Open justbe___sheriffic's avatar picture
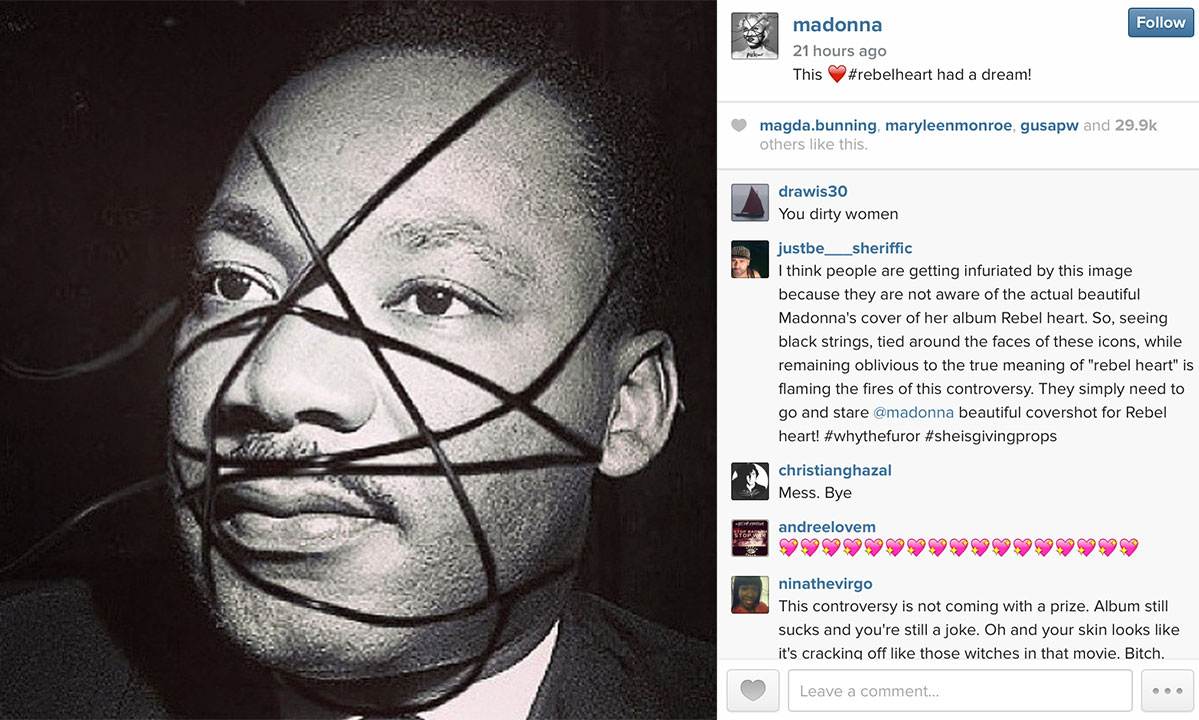The height and width of the screenshot is (720, 1199). coord(749,259)
